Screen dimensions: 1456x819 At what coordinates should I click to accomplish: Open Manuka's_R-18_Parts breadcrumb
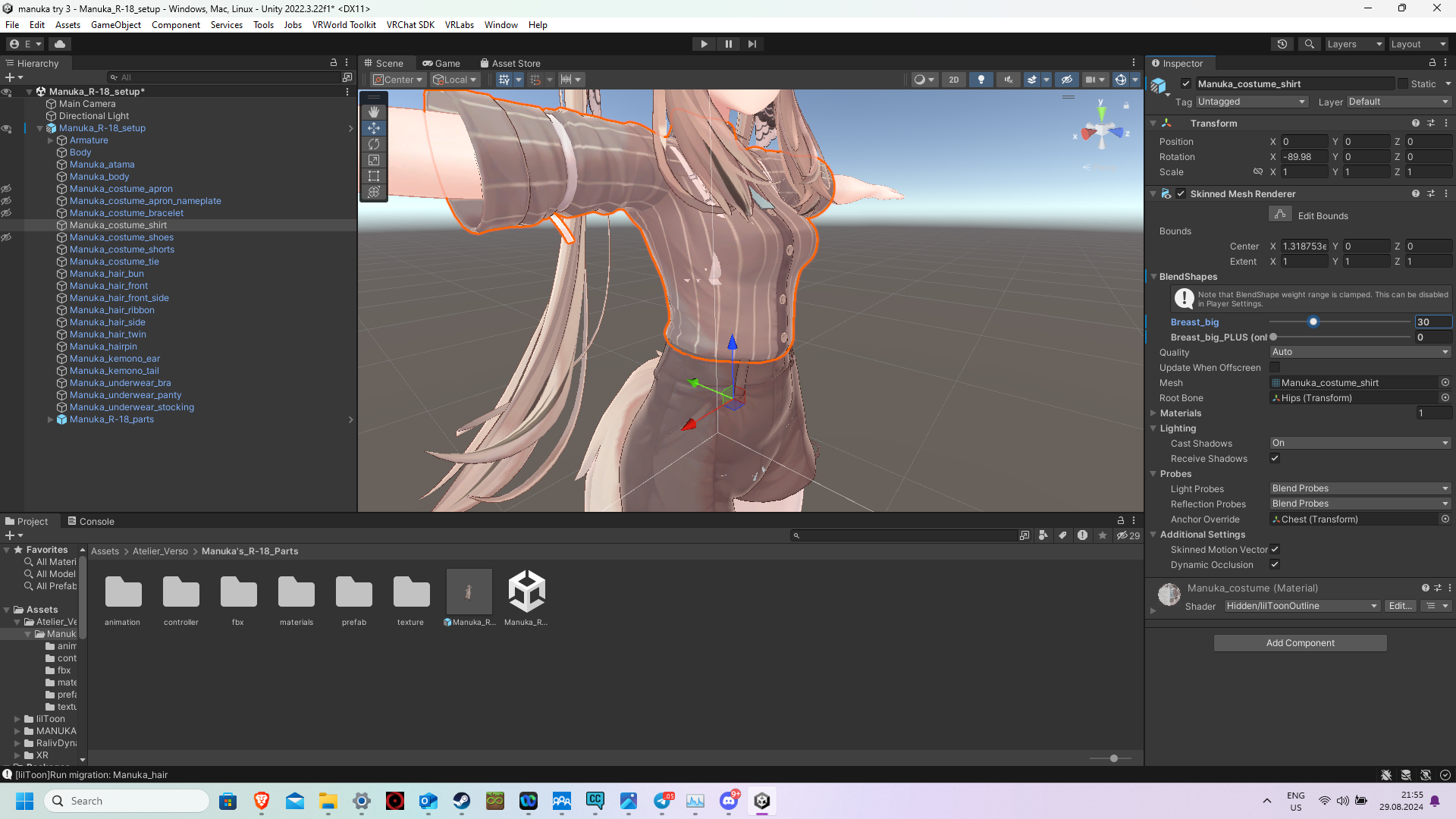tap(249, 551)
